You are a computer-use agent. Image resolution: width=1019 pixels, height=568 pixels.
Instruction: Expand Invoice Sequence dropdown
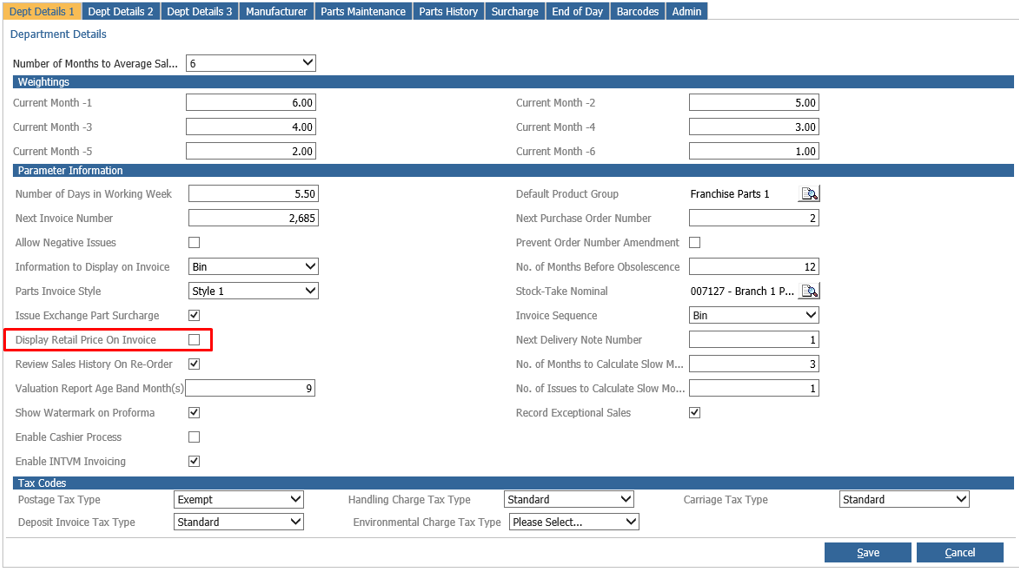(x=754, y=315)
